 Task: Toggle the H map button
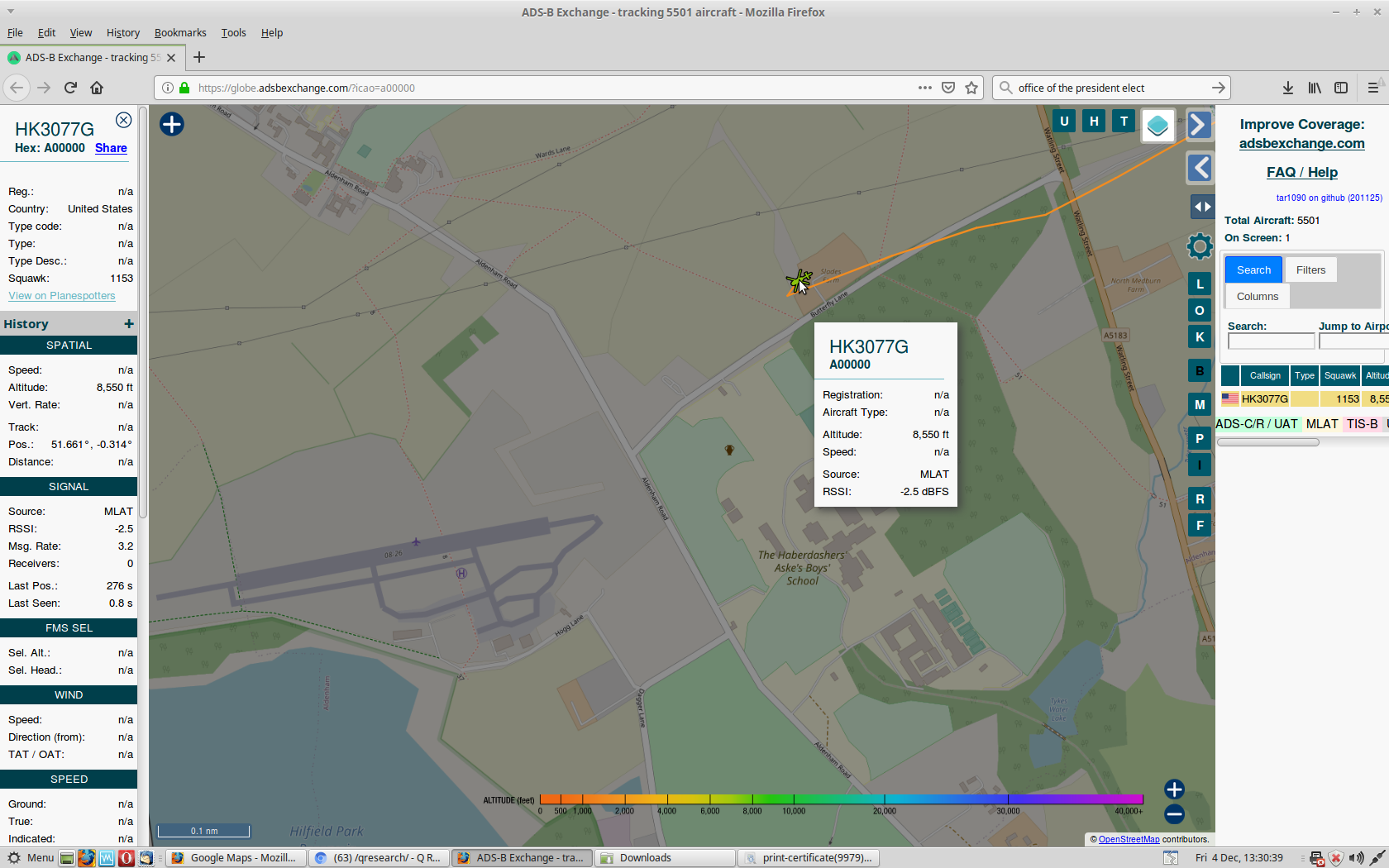[x=1094, y=121]
